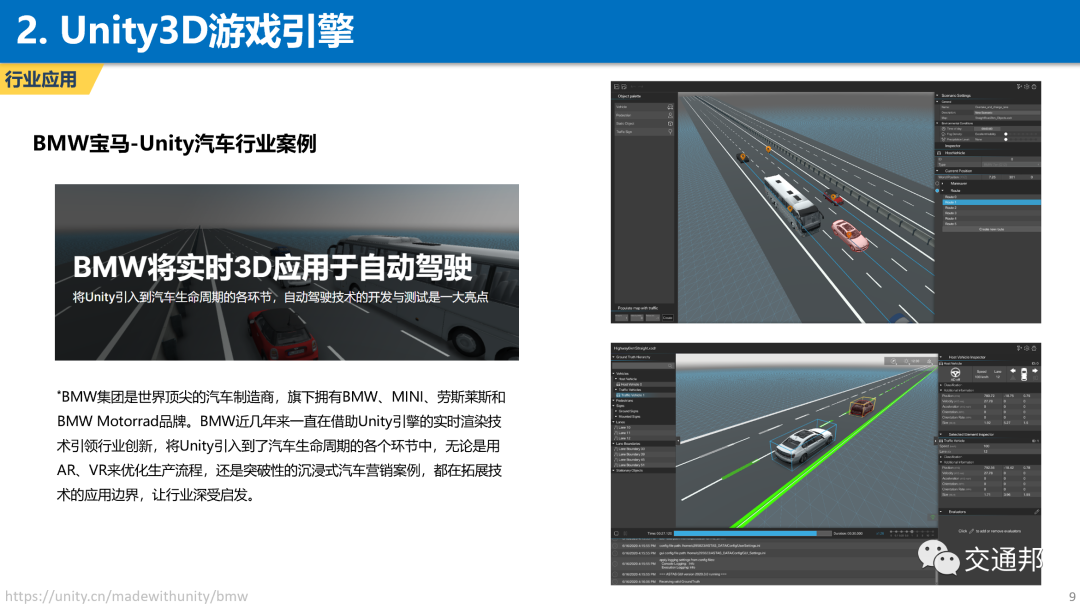
Task: Open the unity.cn/madewithunity/bmw link
Action: (x=127, y=596)
